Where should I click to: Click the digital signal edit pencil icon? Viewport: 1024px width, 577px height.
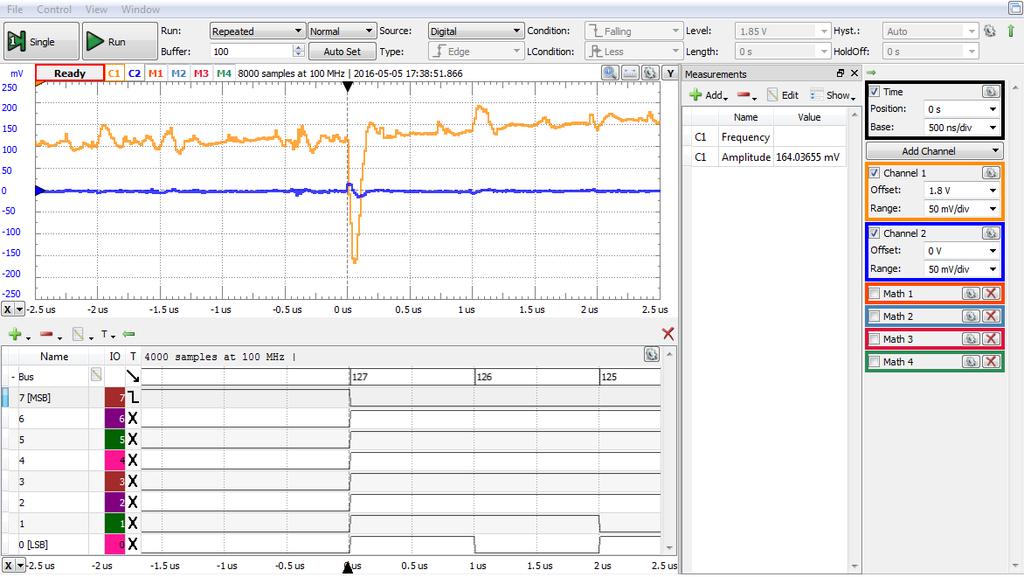coord(81,334)
